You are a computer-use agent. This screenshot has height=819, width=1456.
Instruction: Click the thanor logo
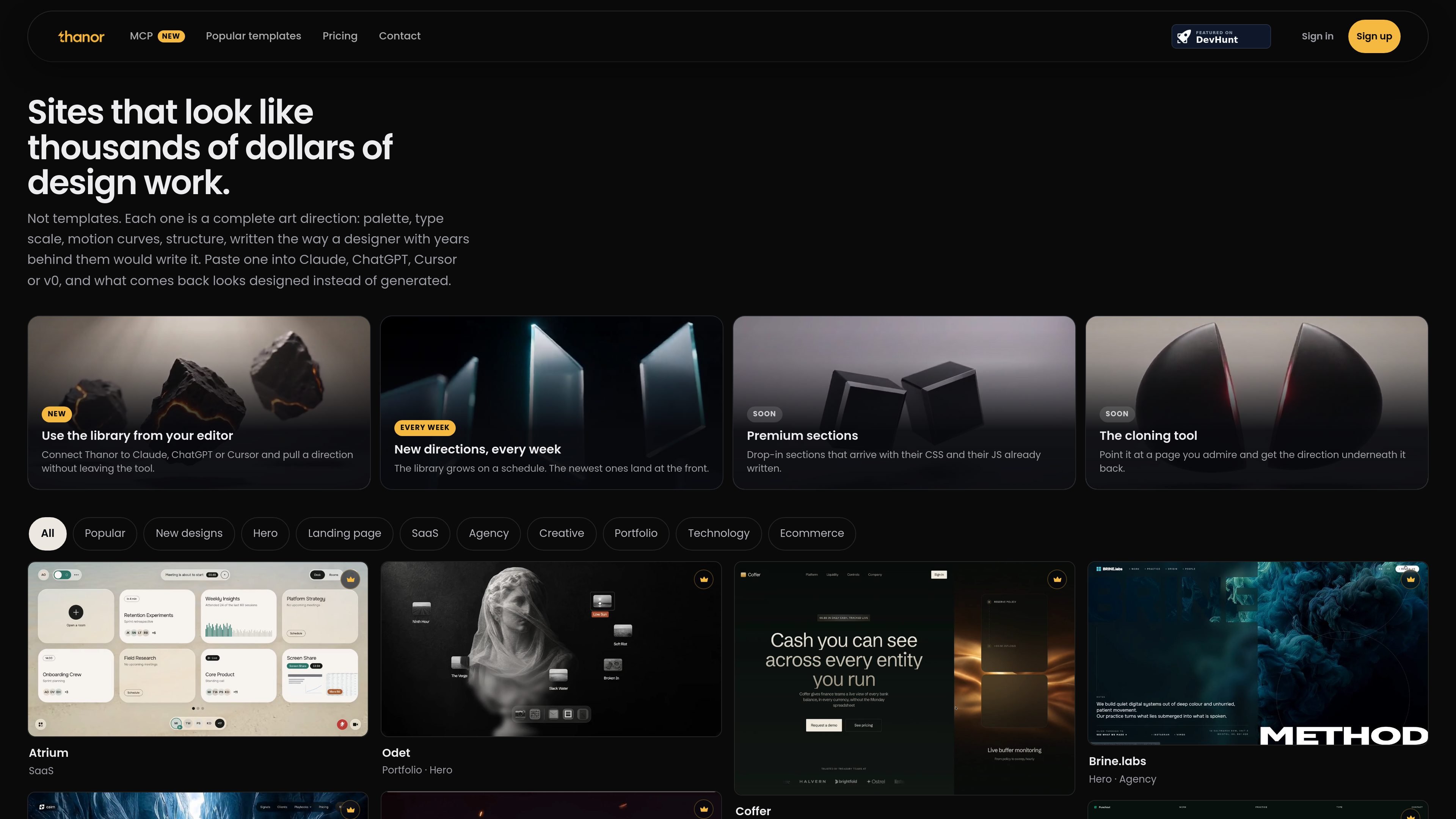pyautogui.click(x=82, y=37)
